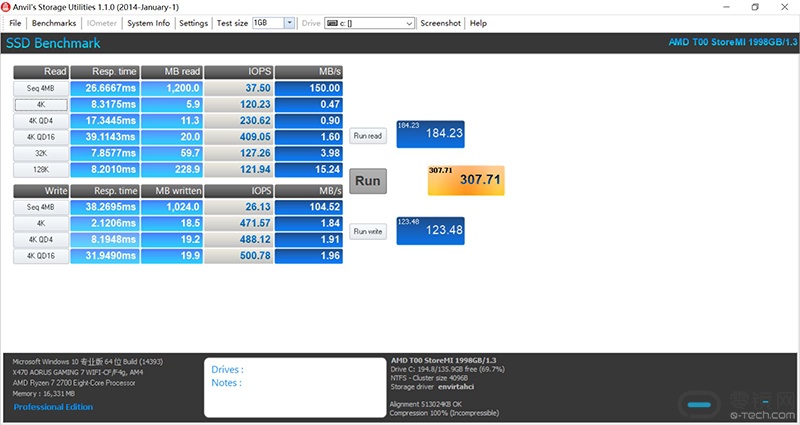Open the File menu
This screenshot has width=800, height=425.
[x=15, y=23]
